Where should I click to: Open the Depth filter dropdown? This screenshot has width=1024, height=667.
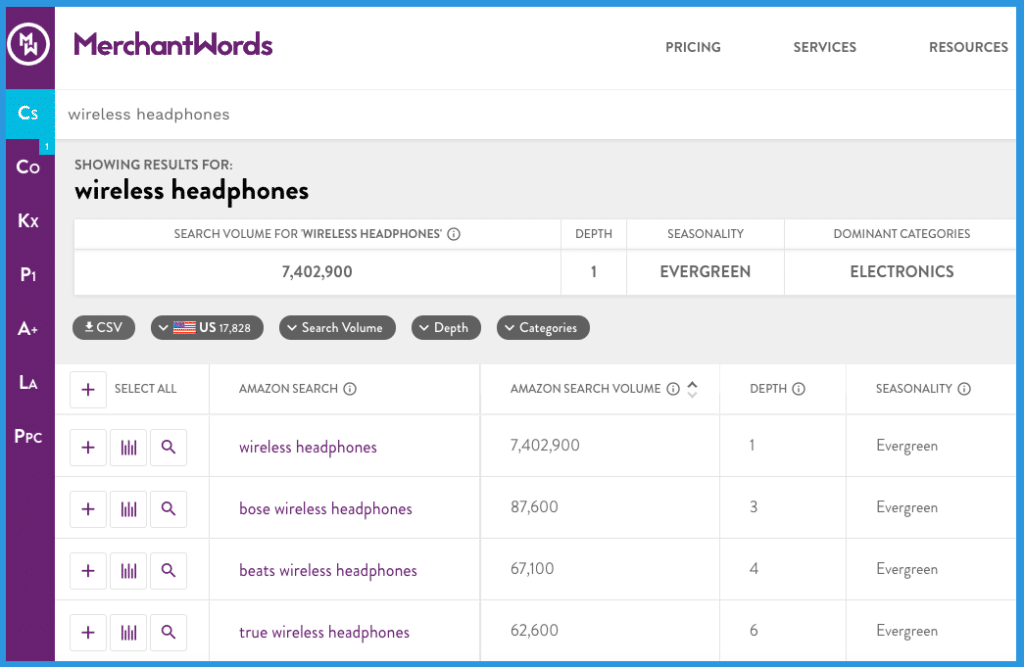click(446, 328)
